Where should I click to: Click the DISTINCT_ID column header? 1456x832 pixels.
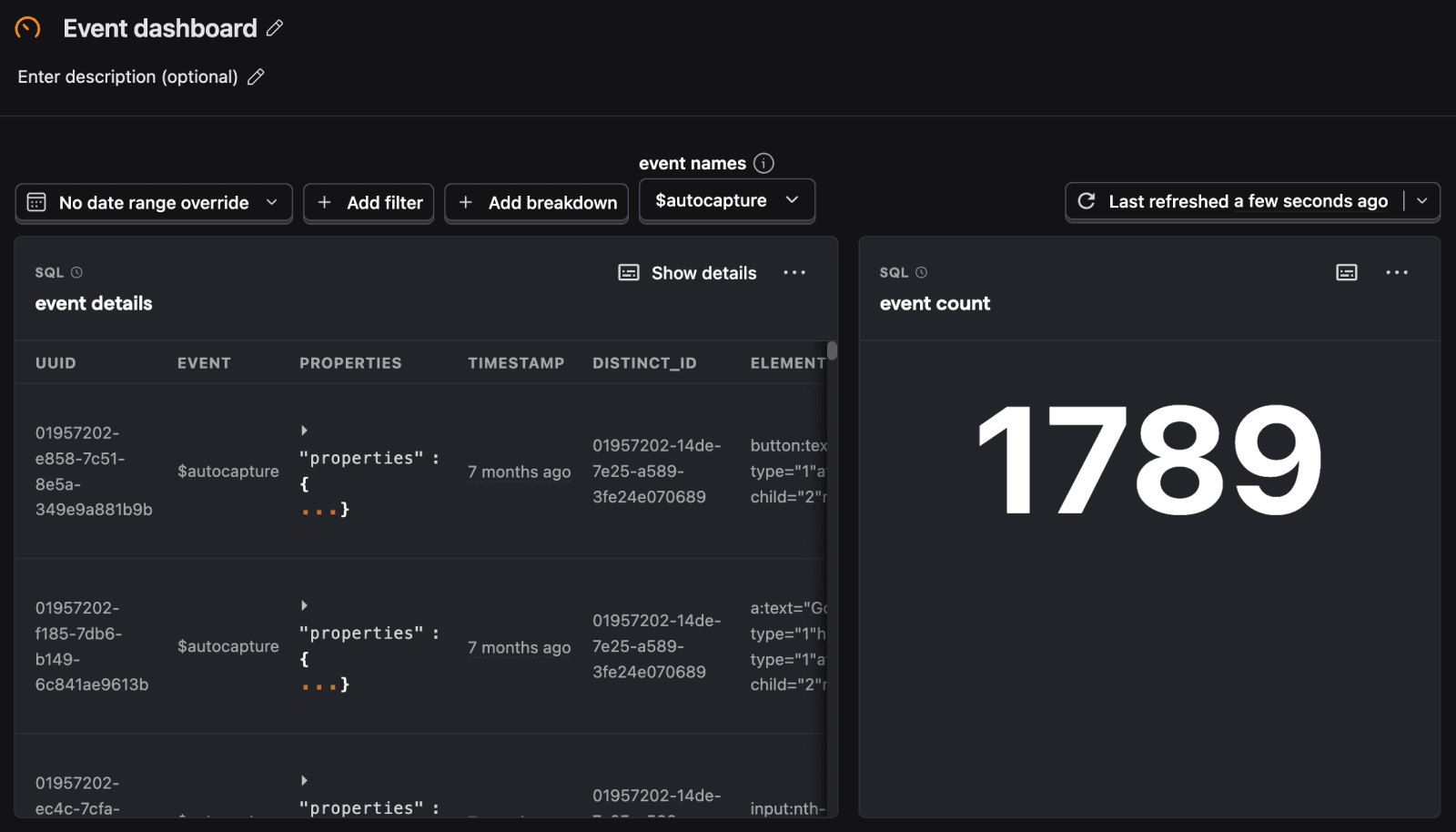pos(644,363)
